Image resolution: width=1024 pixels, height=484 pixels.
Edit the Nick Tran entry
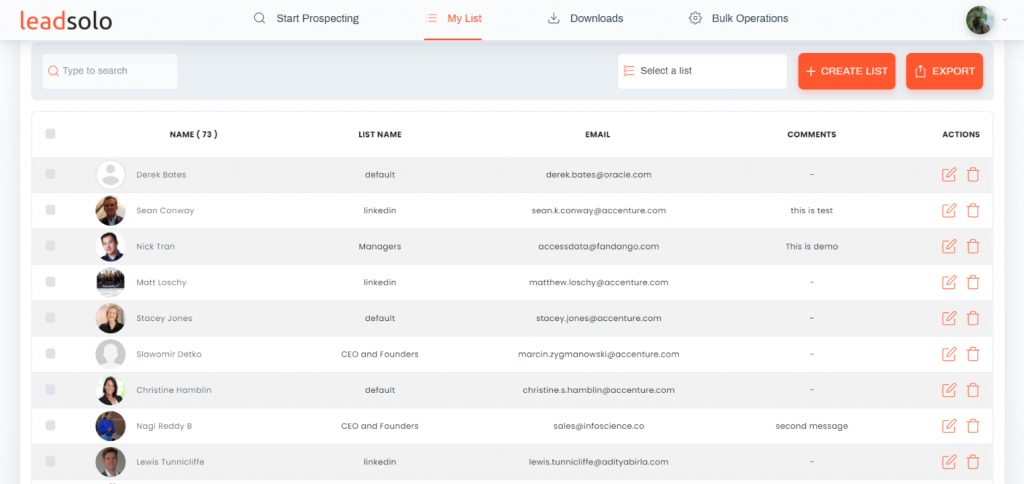pyautogui.click(x=949, y=246)
